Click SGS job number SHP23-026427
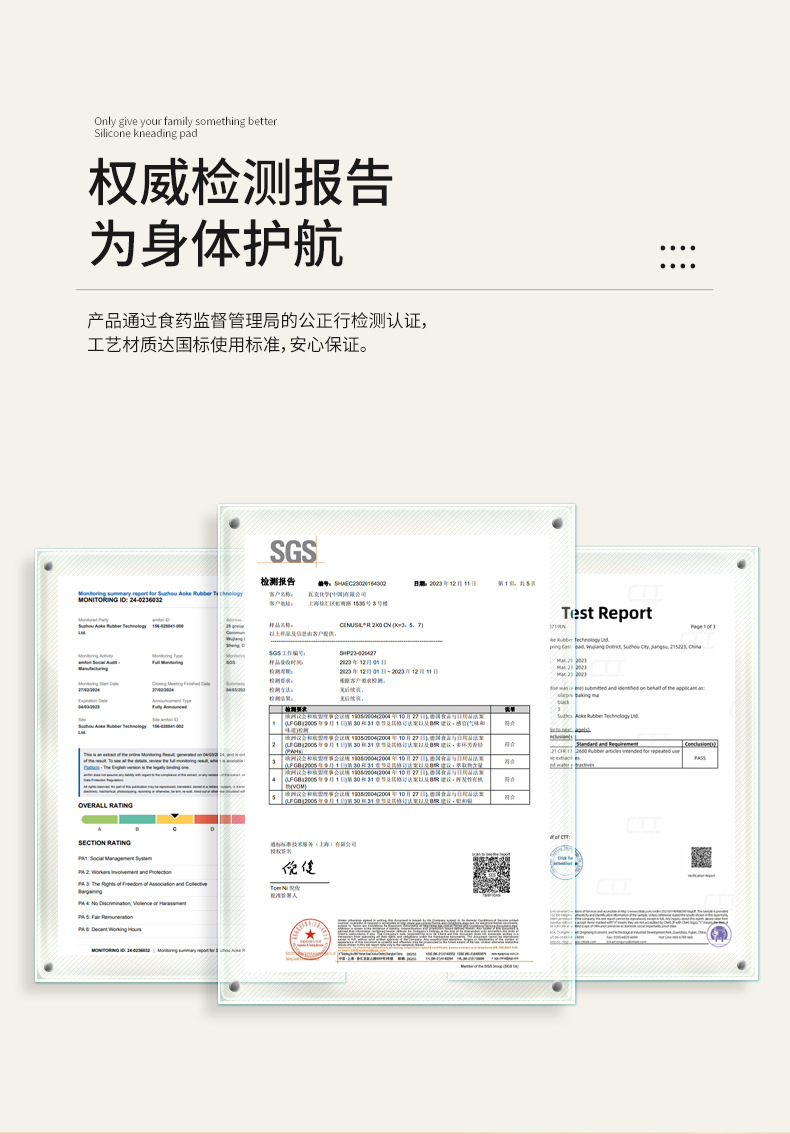Image resolution: width=790 pixels, height=1134 pixels. (358, 652)
